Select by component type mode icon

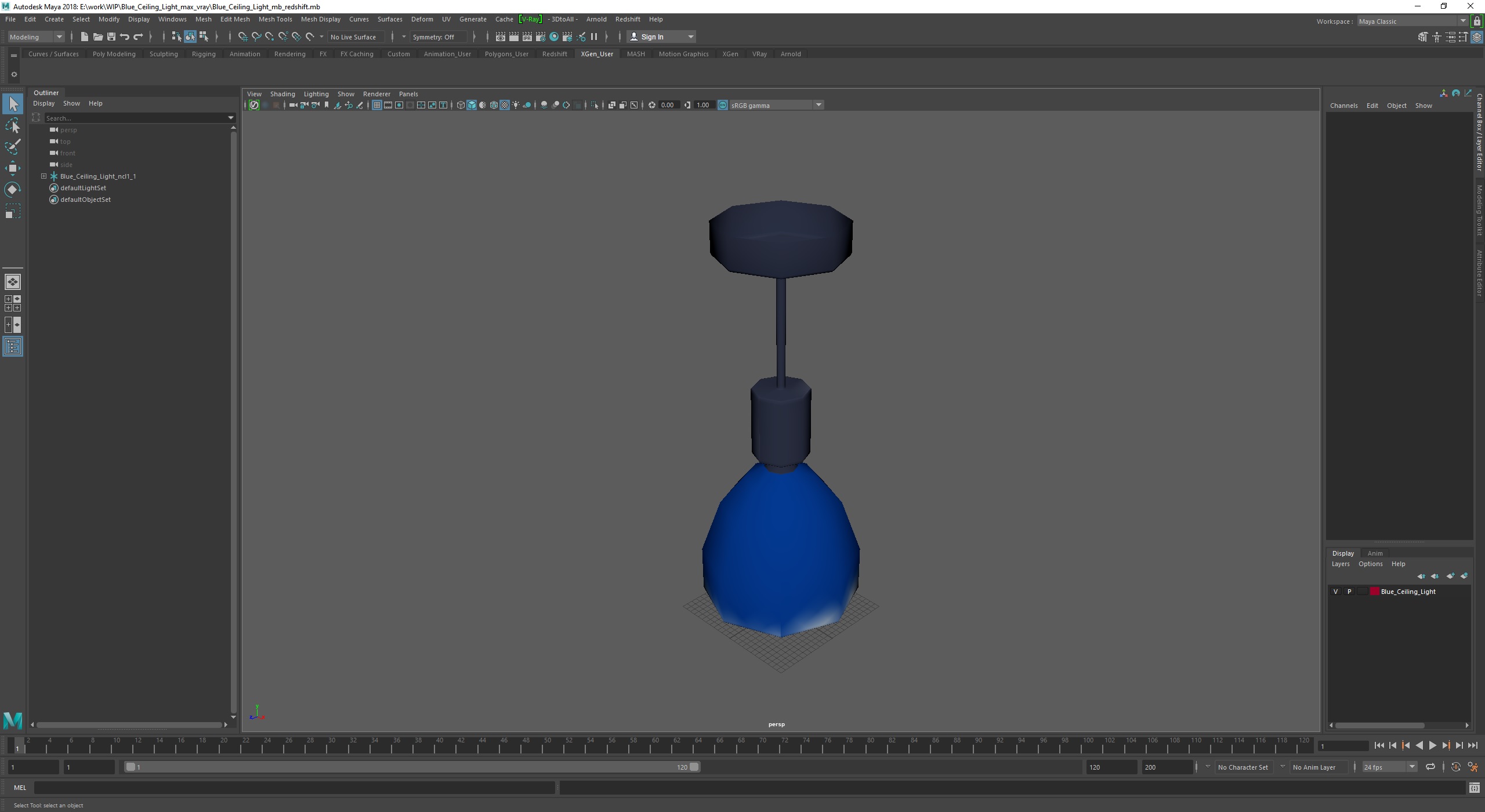tap(204, 37)
